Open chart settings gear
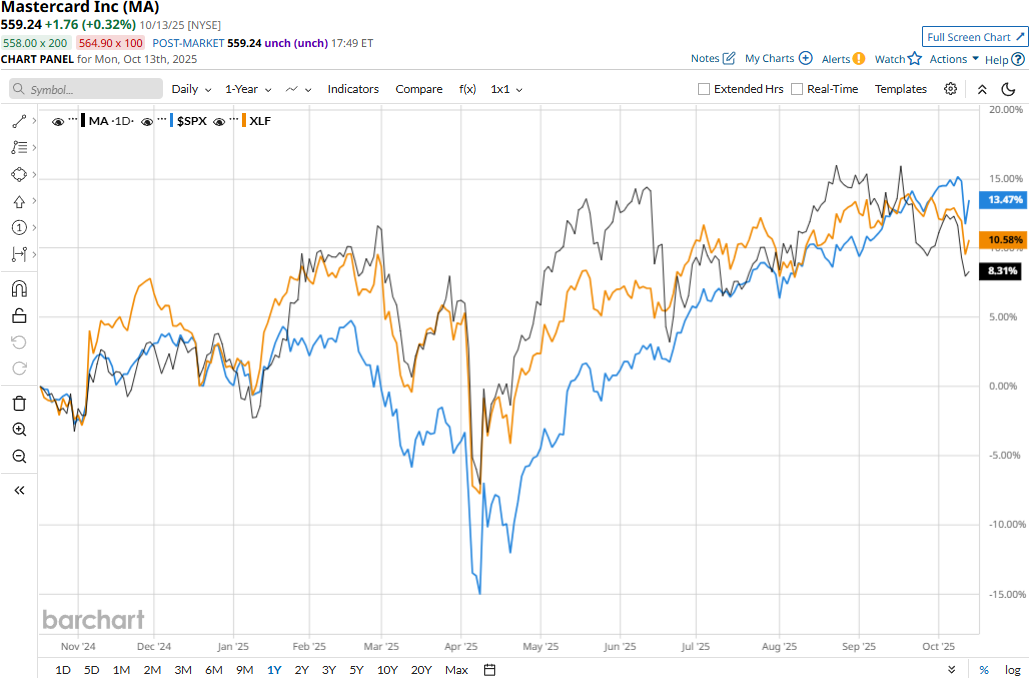Screen dimensions: 1032x678 click(950, 89)
